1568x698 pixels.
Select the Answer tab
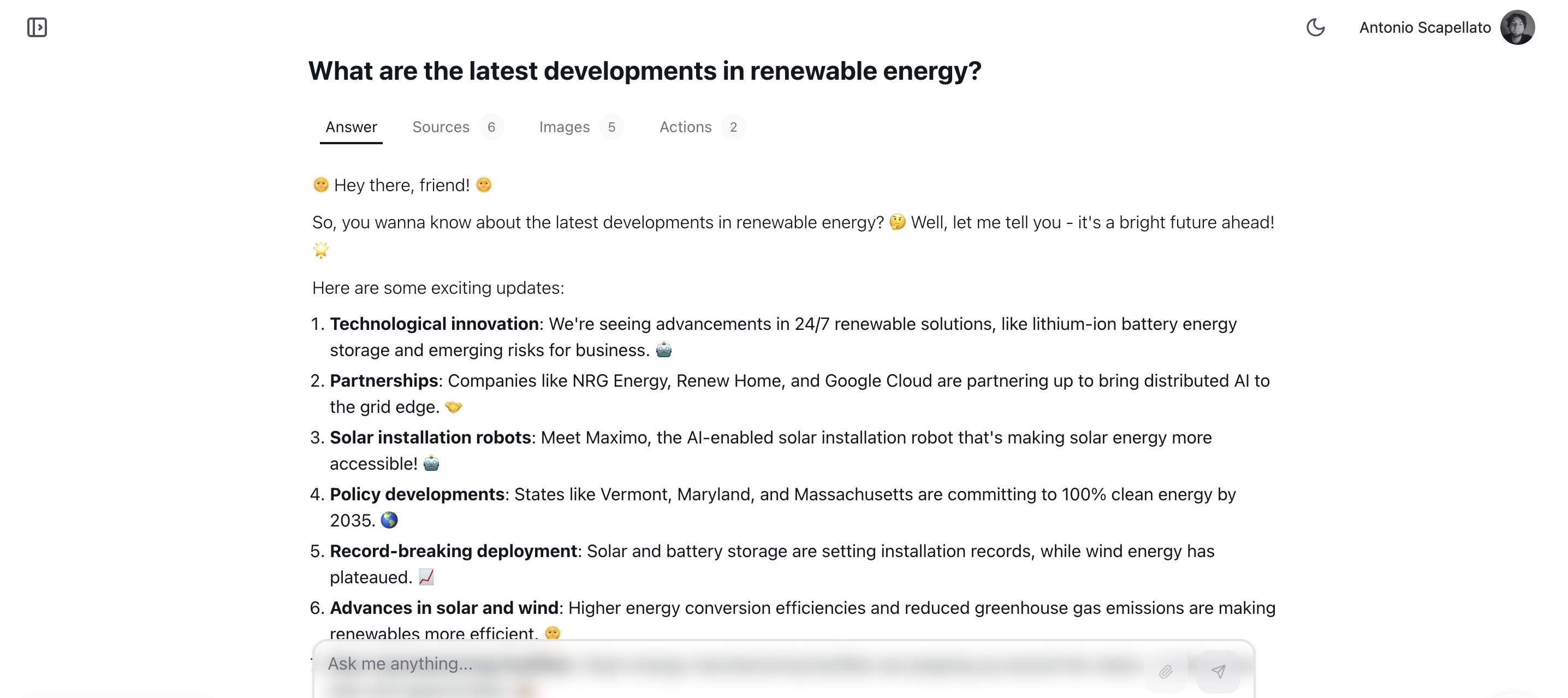(x=351, y=127)
